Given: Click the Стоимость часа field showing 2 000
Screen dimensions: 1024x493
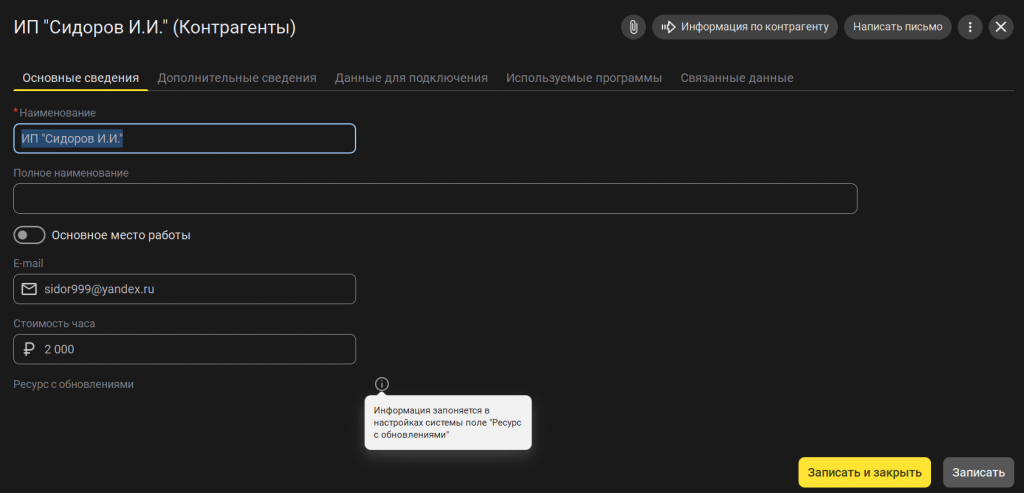Looking at the screenshot, I should 185,349.
